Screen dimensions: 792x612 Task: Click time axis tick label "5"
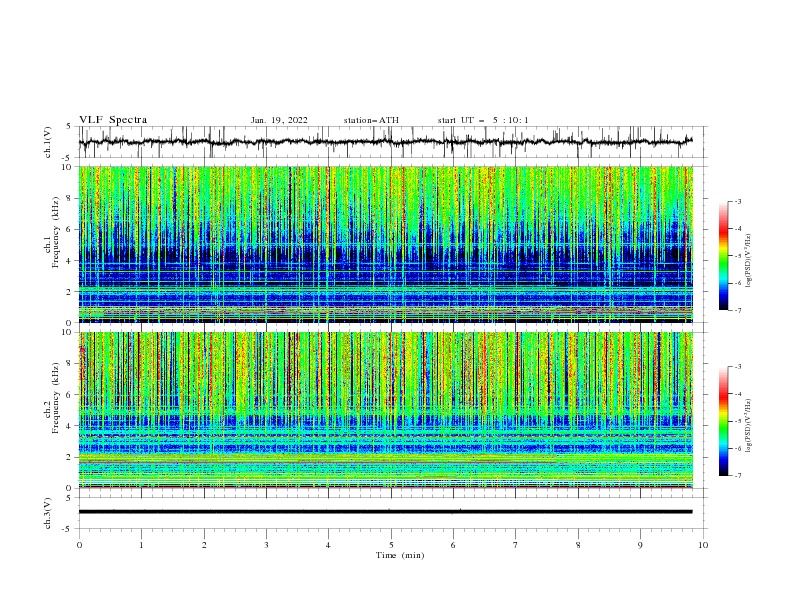point(391,545)
